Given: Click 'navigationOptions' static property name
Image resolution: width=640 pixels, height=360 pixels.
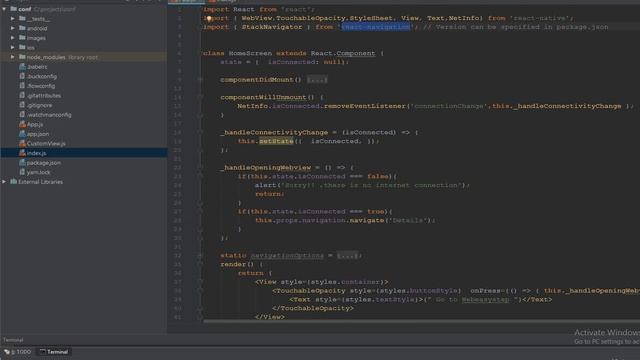Looking at the screenshot, I should [287, 256].
